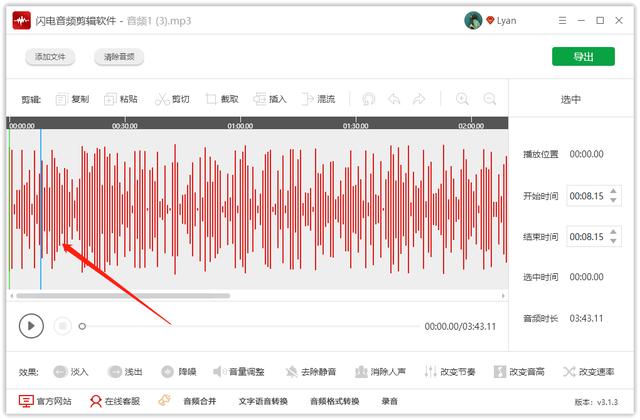The image size is (640, 420).
Task: Zoom out of the waveform
Action: point(489,99)
